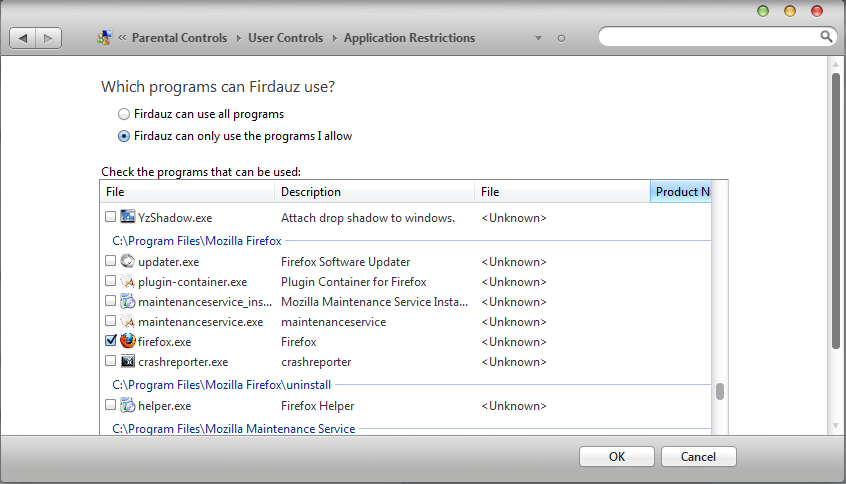Click the OK button

pos(617,456)
